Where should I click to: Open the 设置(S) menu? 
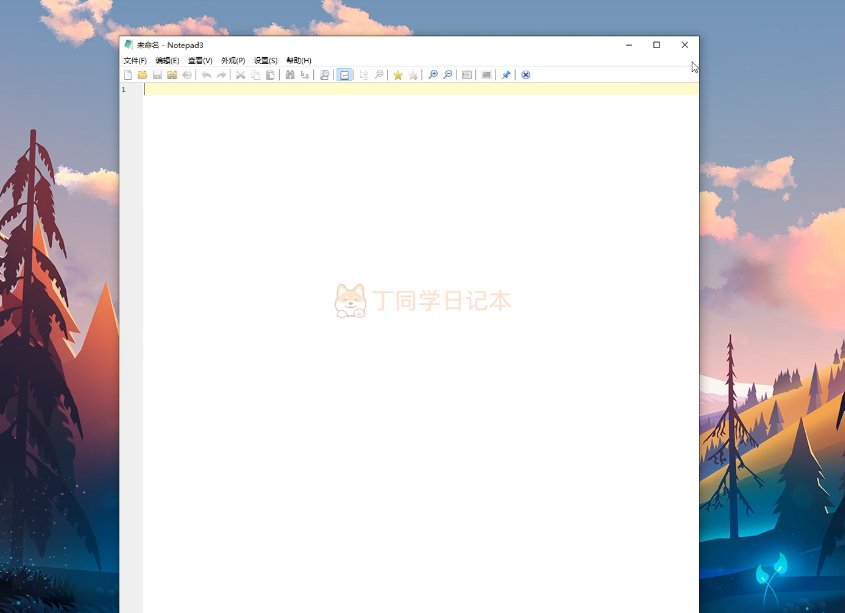click(x=266, y=60)
